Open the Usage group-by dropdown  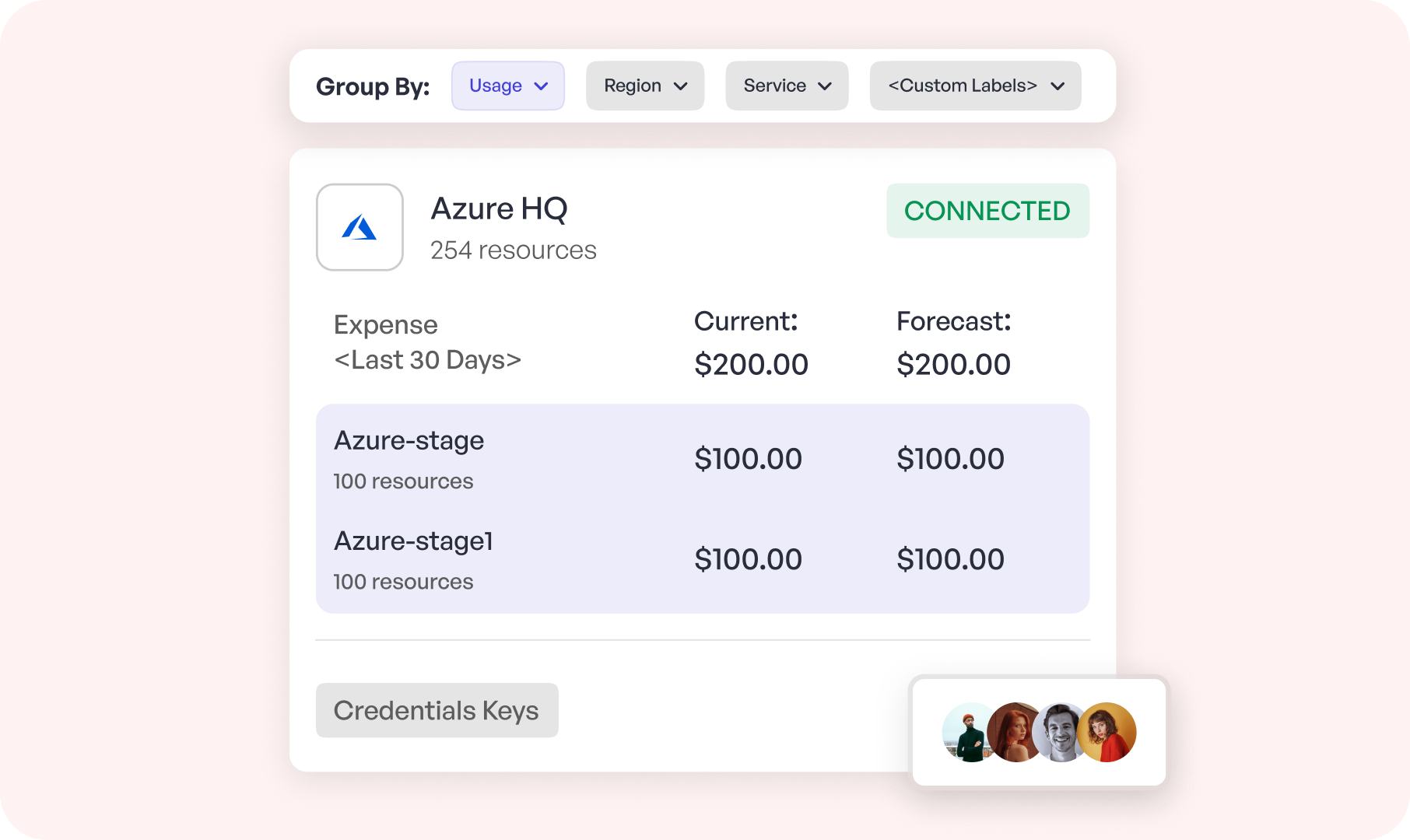pos(507,86)
